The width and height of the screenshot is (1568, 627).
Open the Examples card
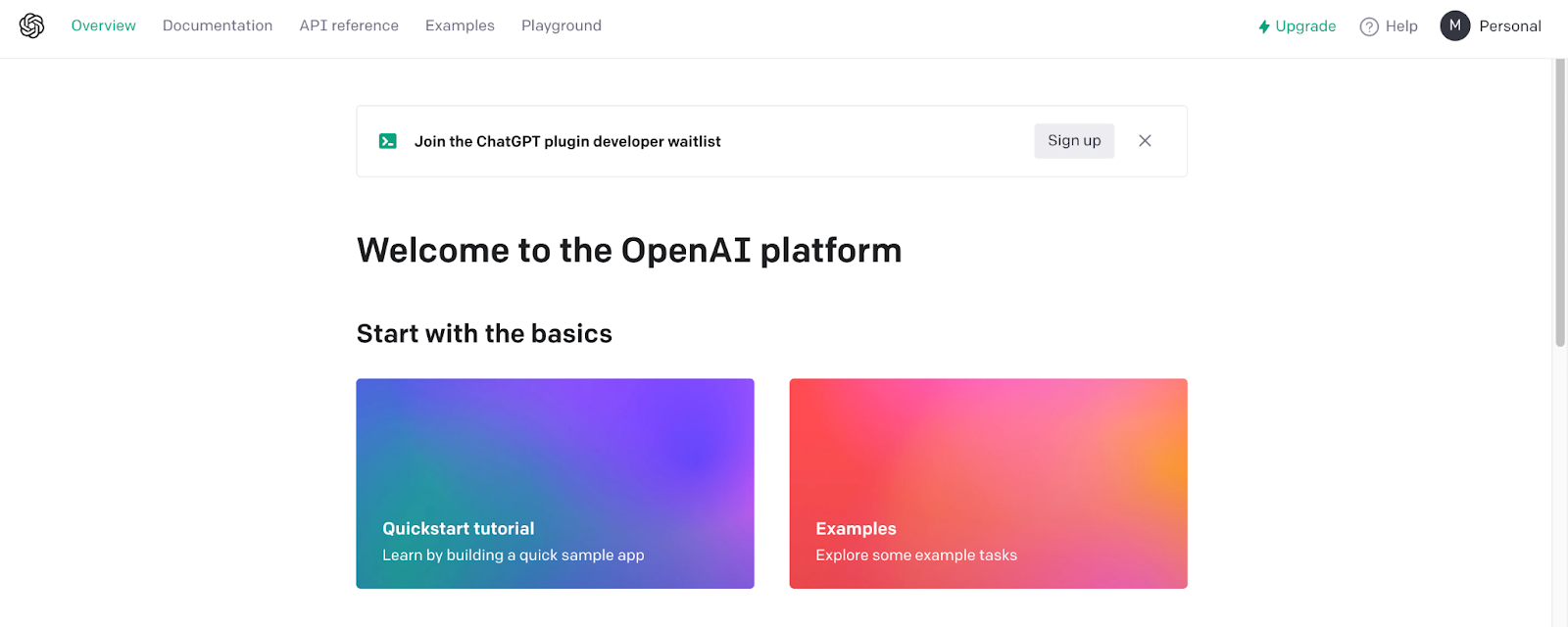coord(988,484)
